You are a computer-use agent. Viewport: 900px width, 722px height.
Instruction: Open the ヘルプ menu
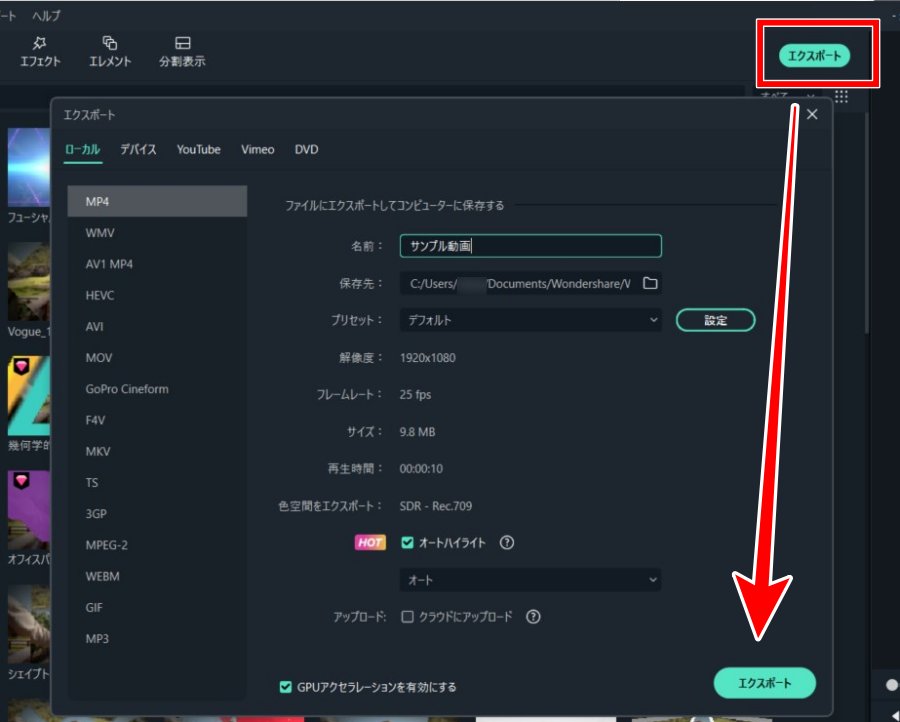click(46, 15)
